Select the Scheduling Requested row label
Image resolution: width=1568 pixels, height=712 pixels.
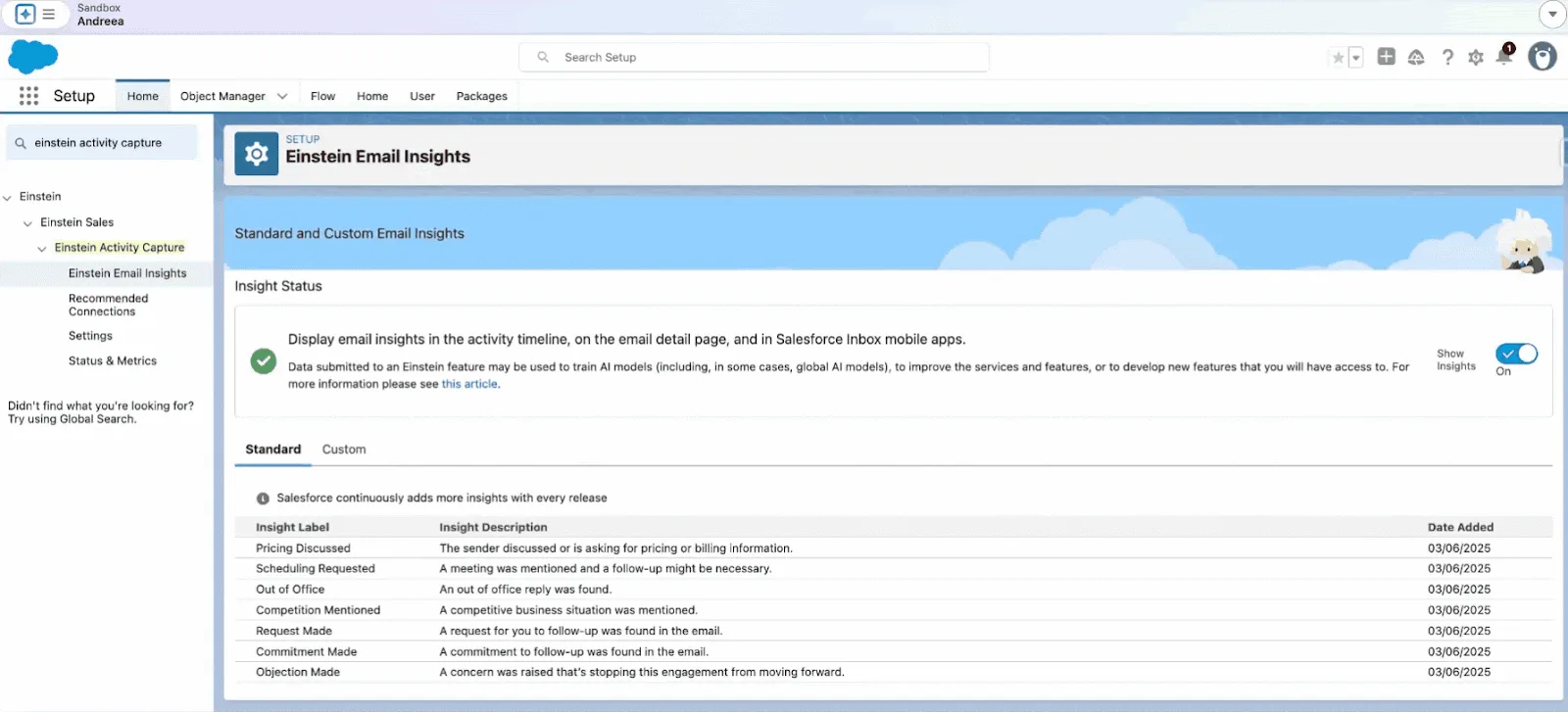(316, 569)
